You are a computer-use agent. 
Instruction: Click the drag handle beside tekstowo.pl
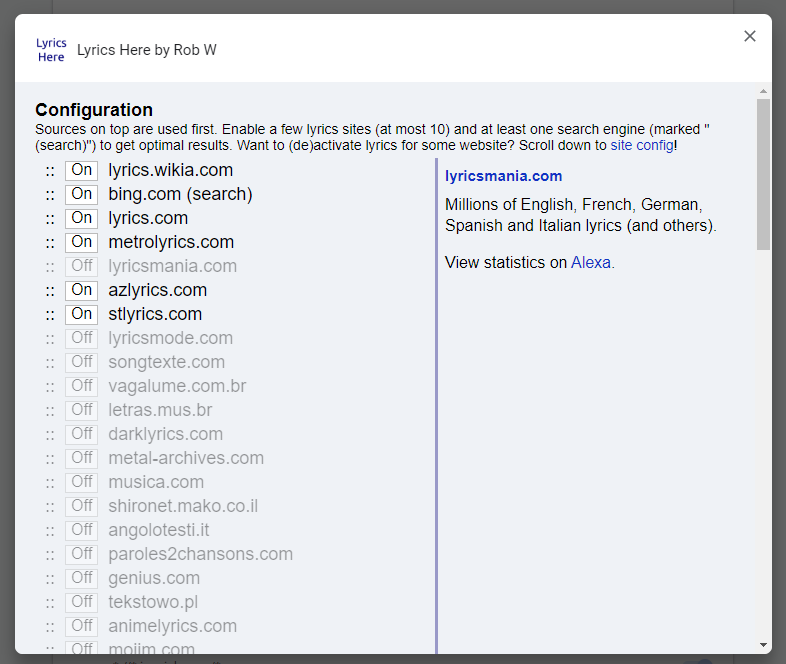[50, 603]
